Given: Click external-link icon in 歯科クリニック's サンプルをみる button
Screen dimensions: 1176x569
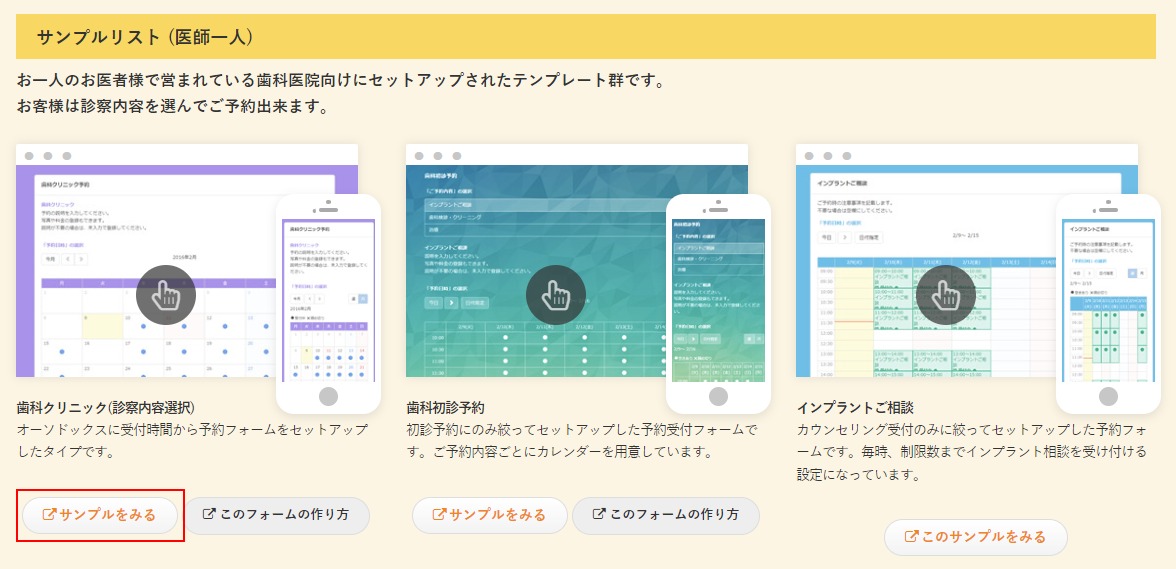Looking at the screenshot, I should pos(49,515).
